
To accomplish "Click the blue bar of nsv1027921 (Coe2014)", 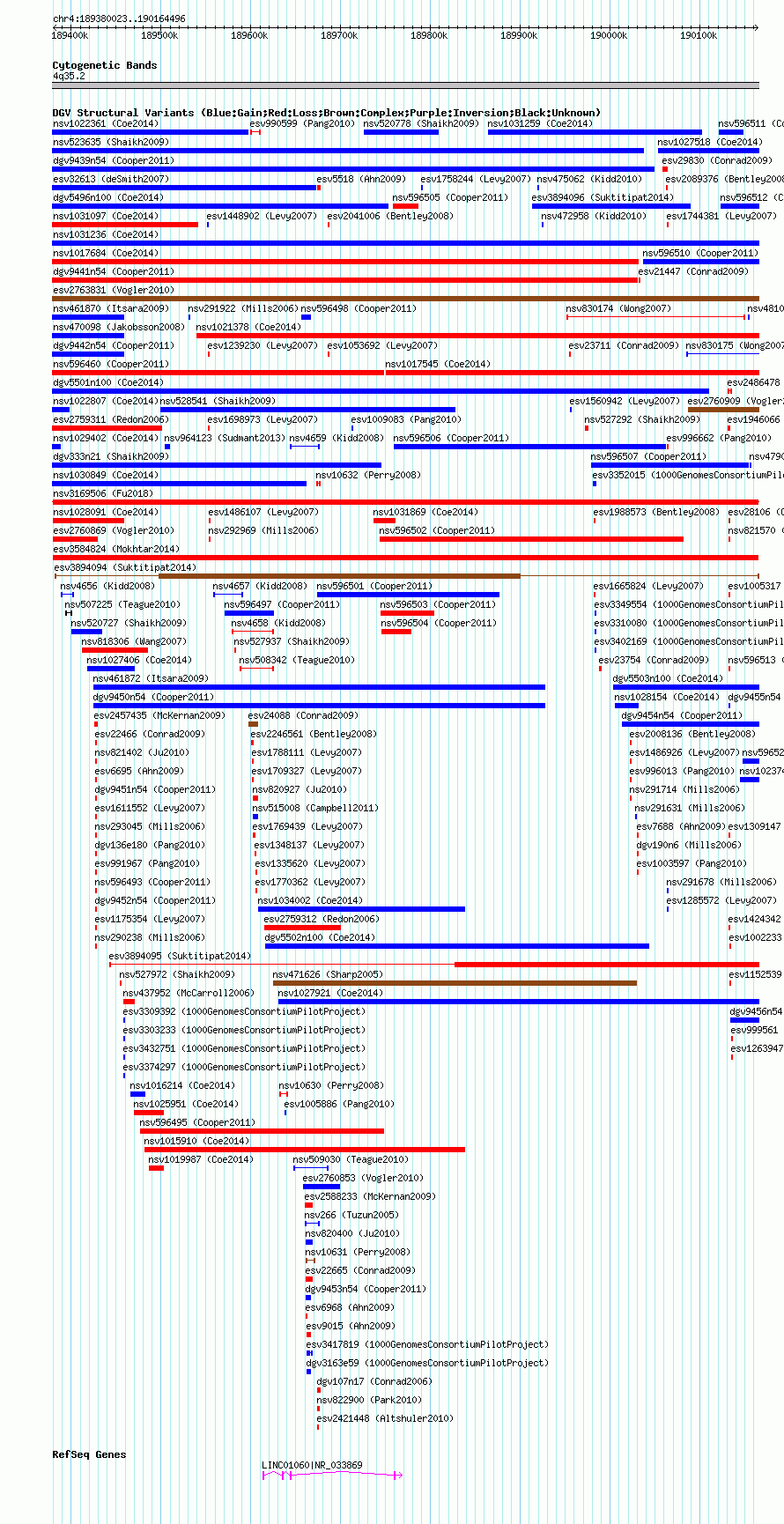I will pyautogui.click(x=519, y=1002).
